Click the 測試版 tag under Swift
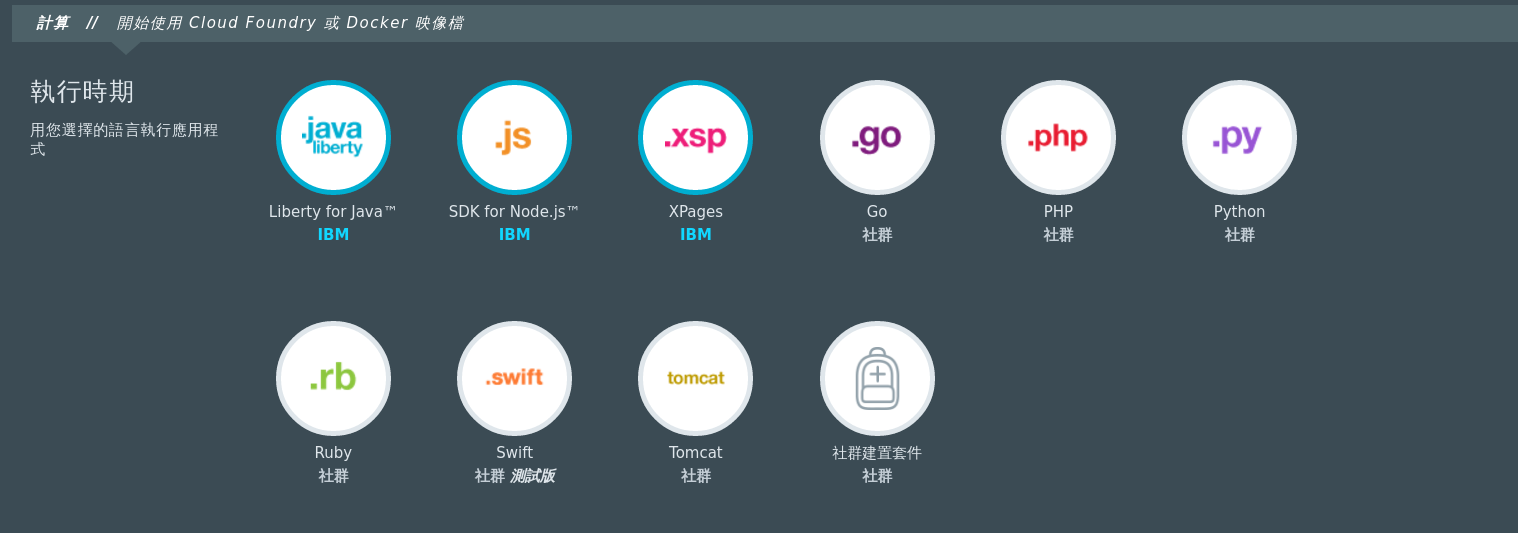1518x533 pixels. (532, 476)
